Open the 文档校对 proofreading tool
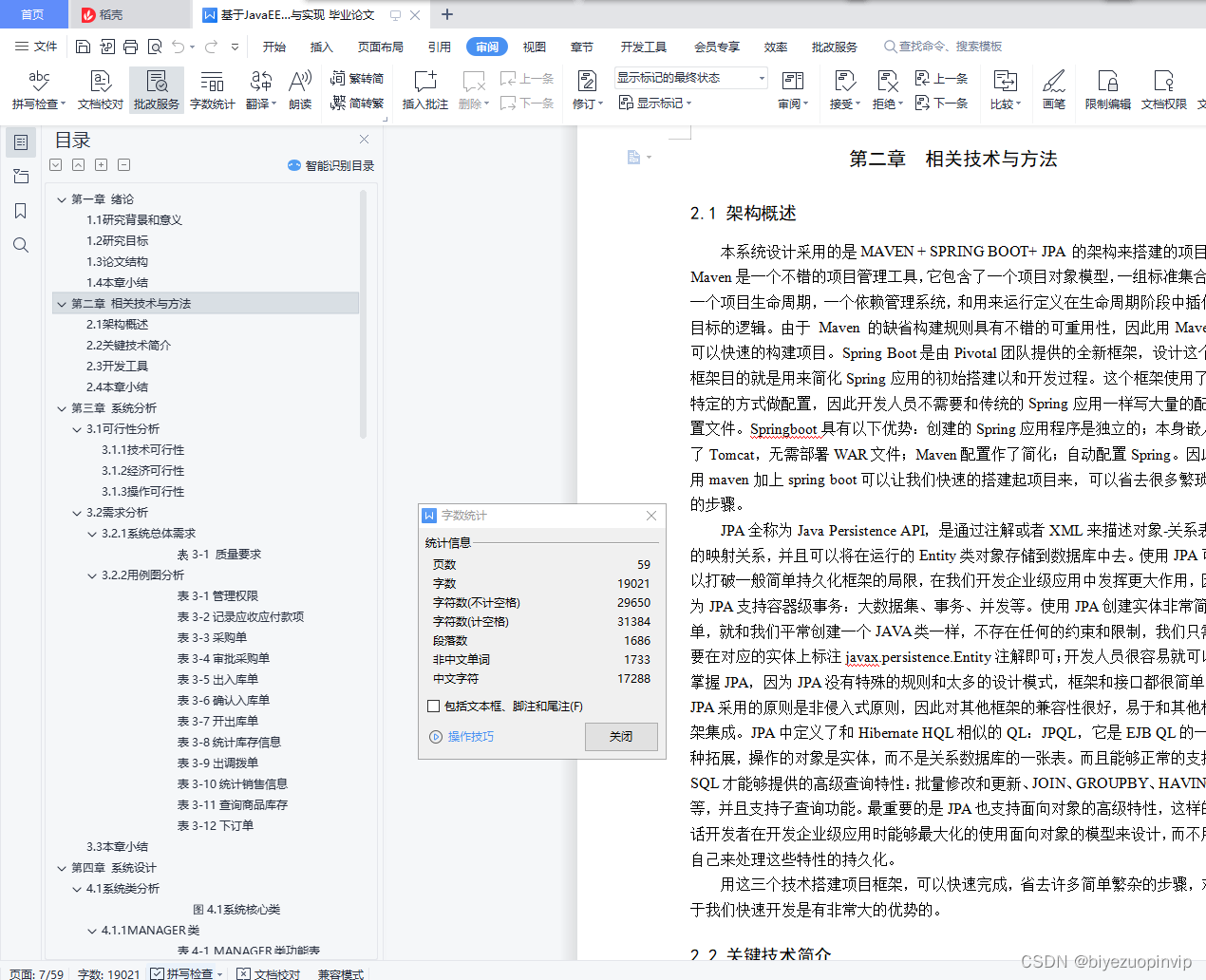Image resolution: width=1206 pixels, height=980 pixels. coord(99,89)
